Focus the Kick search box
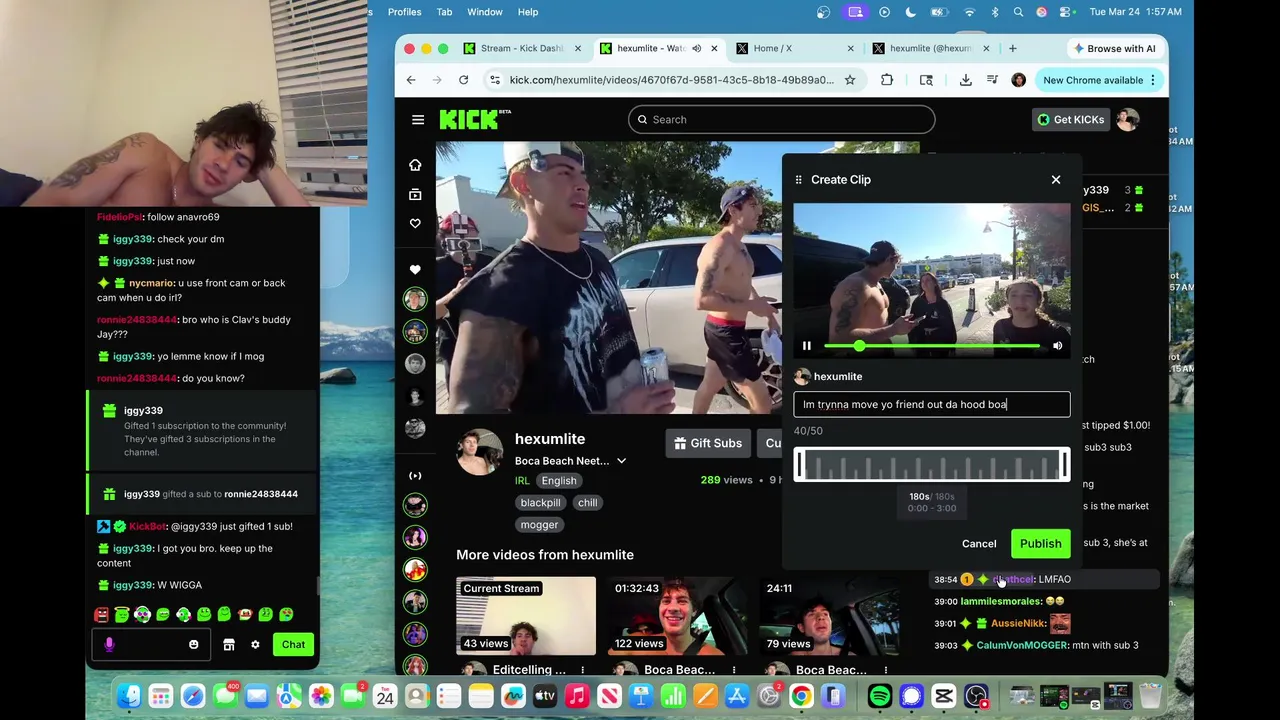The image size is (1280, 720). coord(782,120)
